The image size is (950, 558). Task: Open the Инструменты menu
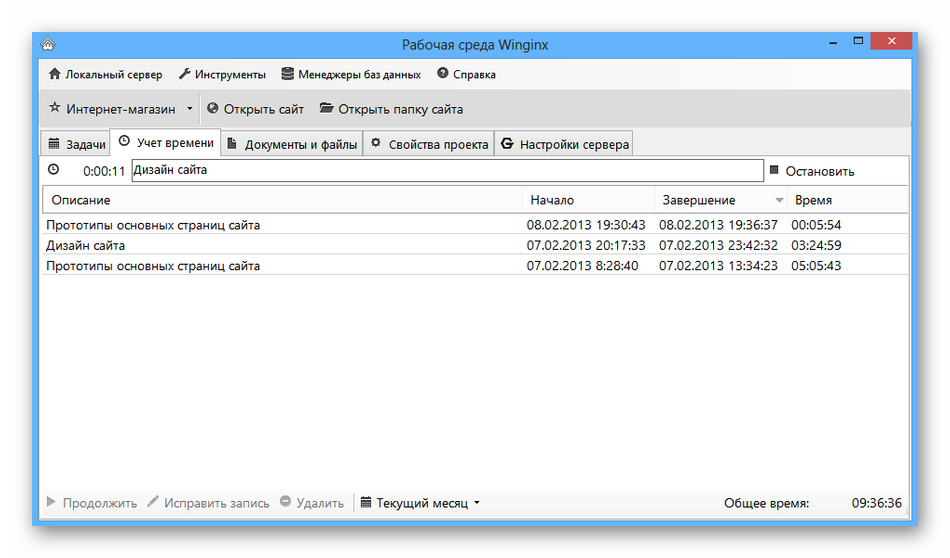222,74
